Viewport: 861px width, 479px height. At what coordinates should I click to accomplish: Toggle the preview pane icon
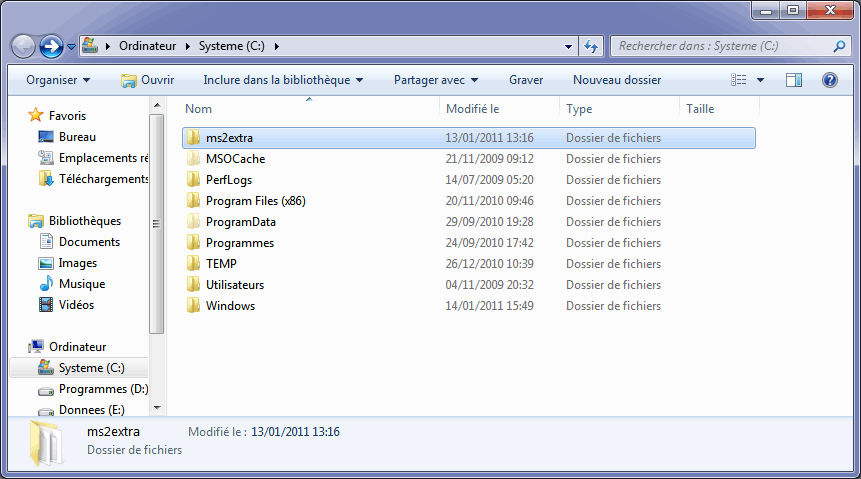point(794,80)
